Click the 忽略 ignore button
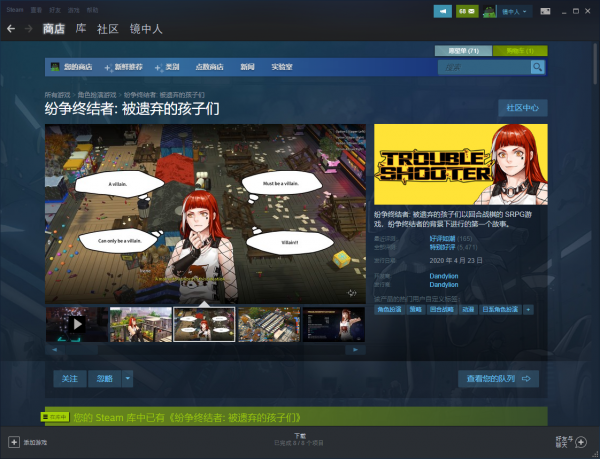Screen dimensions: 600x459 [104, 379]
